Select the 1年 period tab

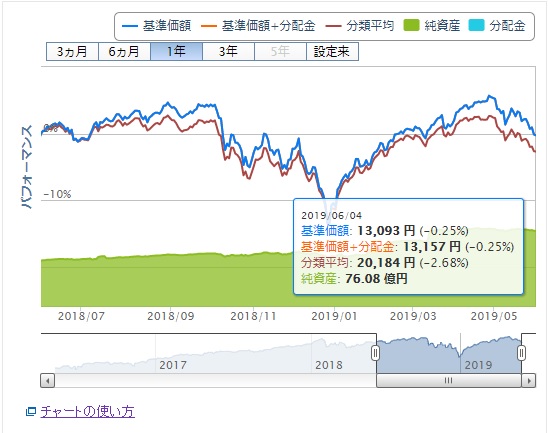176,52
